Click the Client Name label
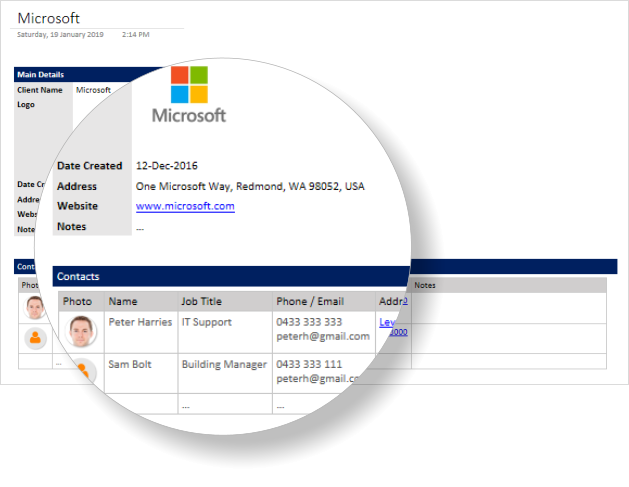Screen dimensions: 629x487 tap(40, 90)
